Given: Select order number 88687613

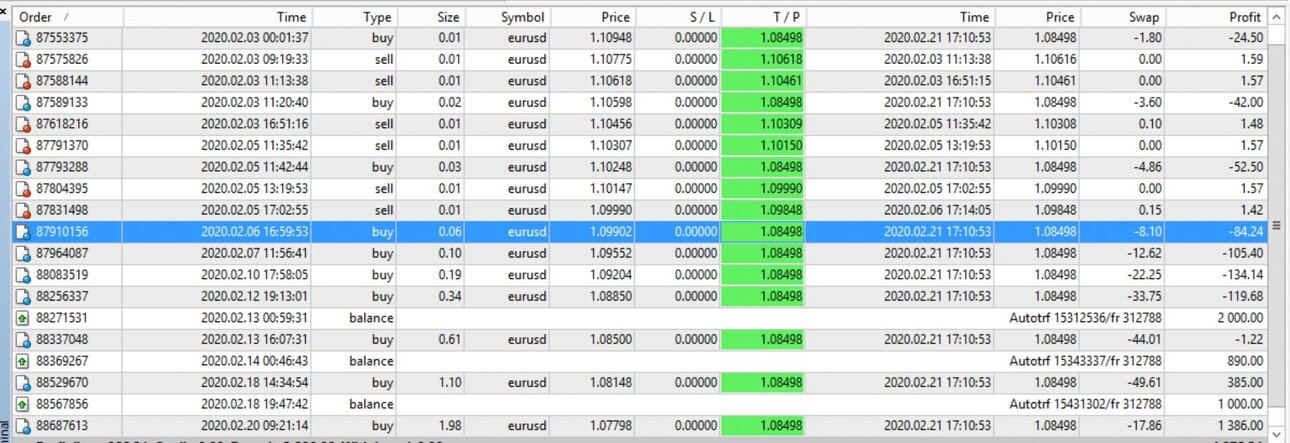Looking at the screenshot, I should pyautogui.click(x=62, y=425).
